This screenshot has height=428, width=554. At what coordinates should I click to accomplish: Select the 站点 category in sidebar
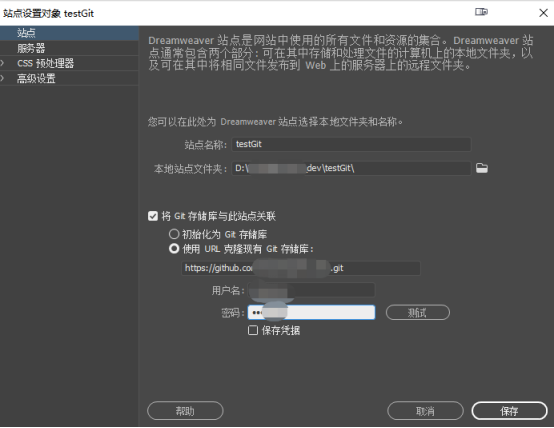click(69, 33)
